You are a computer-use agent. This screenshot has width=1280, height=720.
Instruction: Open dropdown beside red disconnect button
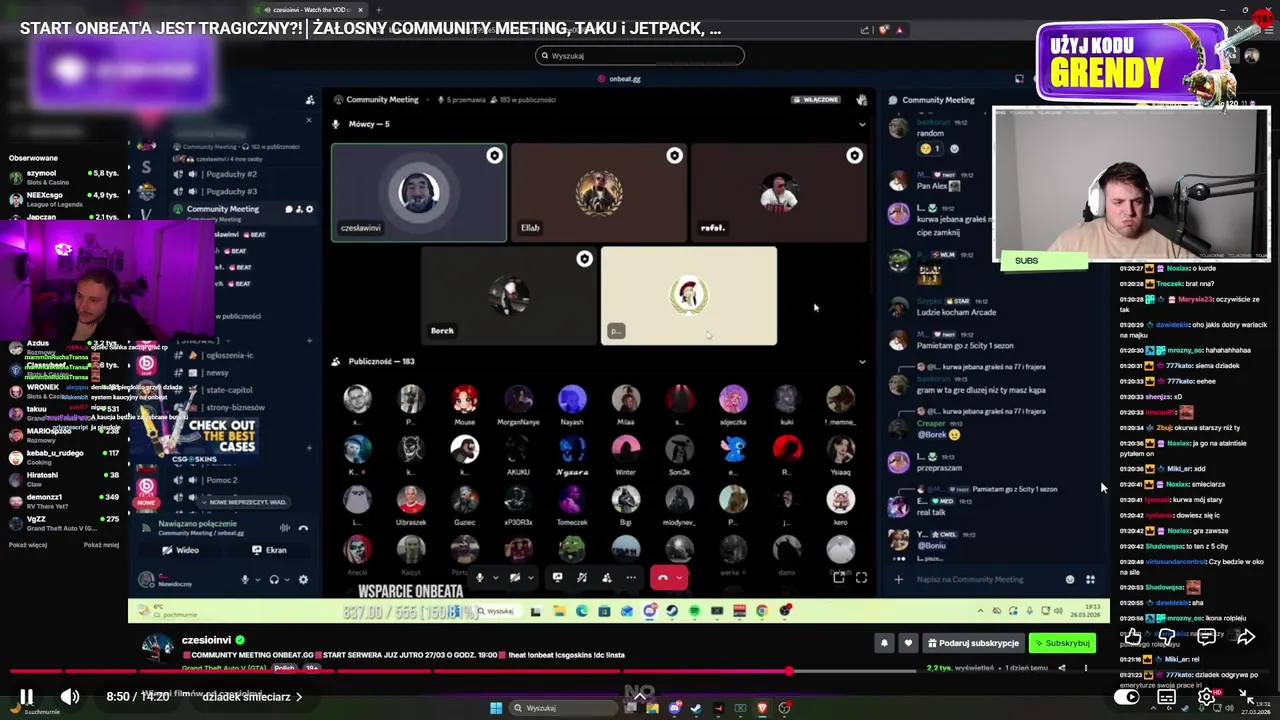click(x=679, y=577)
